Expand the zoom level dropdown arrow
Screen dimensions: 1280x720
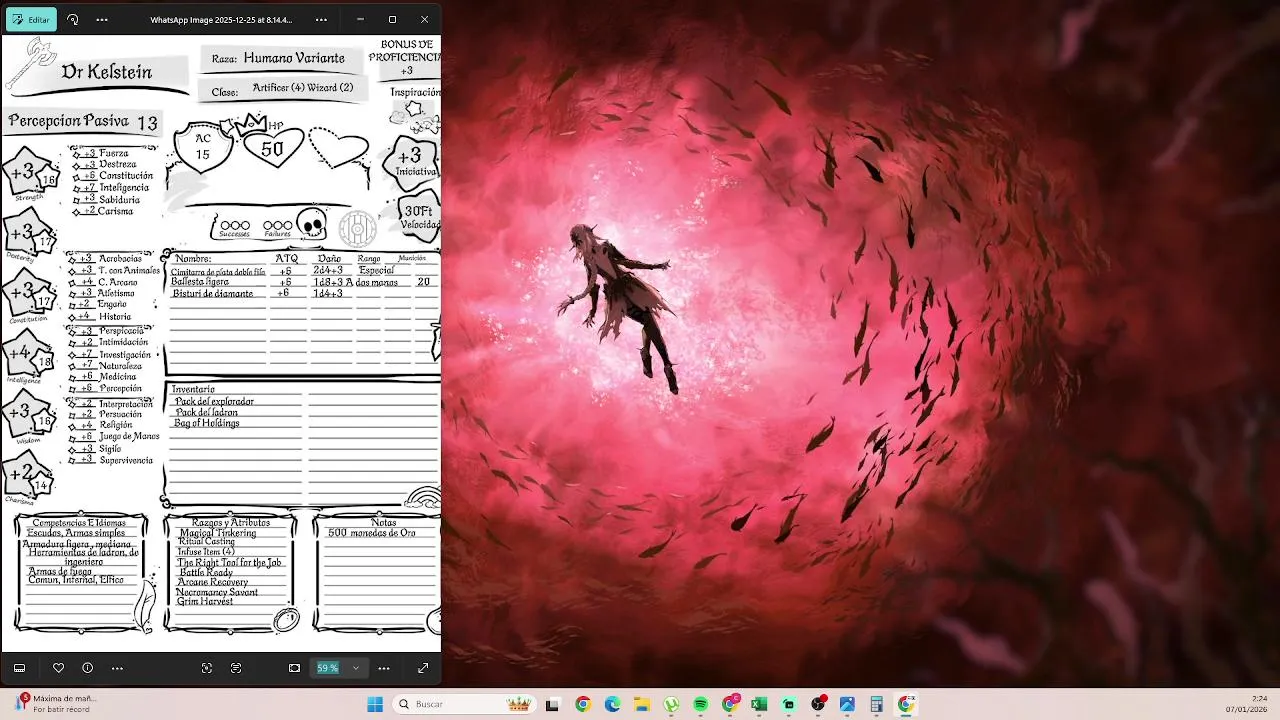[355, 668]
